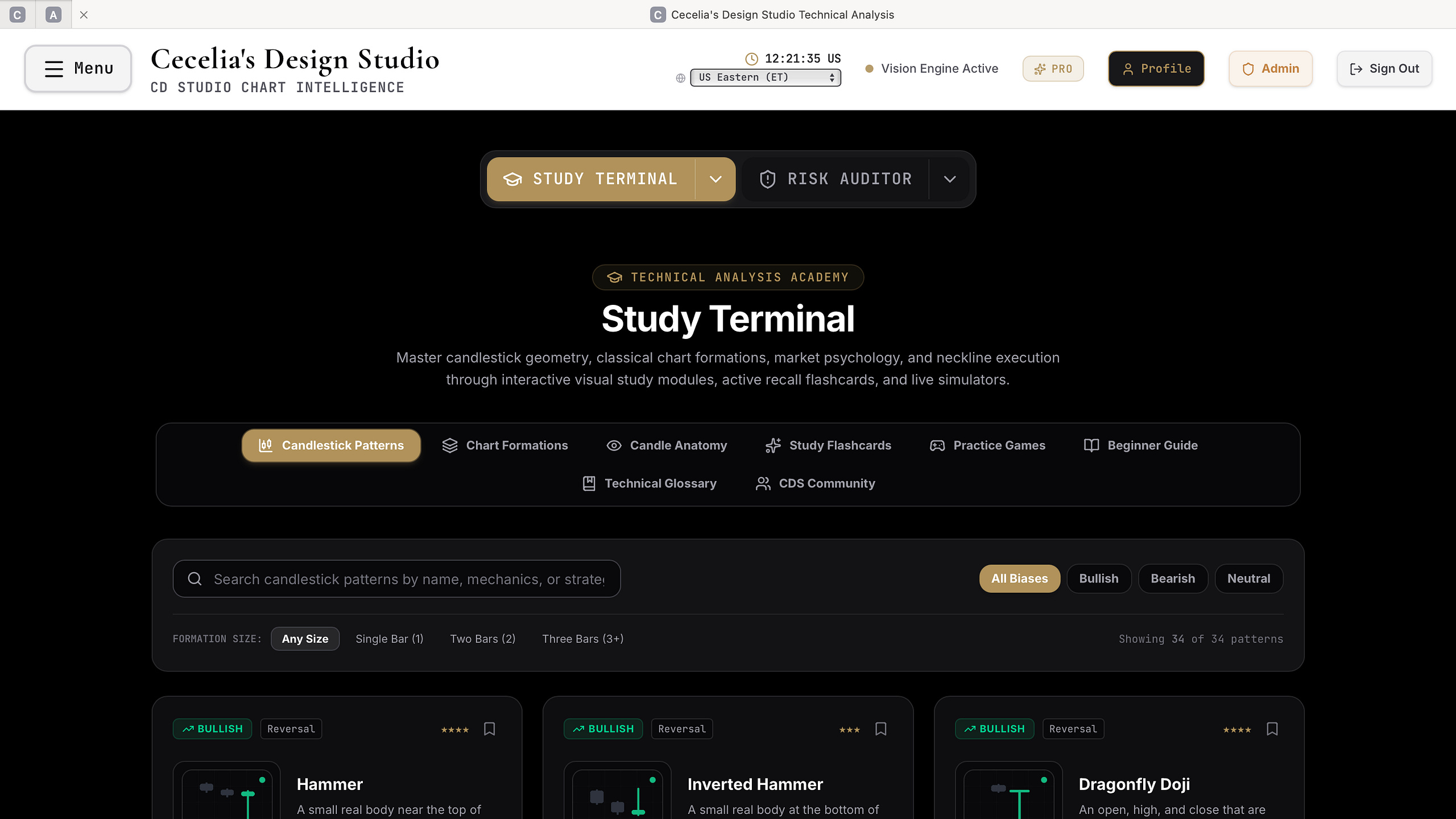Open the US Eastern (ET) timezone dropdown

(x=766, y=77)
